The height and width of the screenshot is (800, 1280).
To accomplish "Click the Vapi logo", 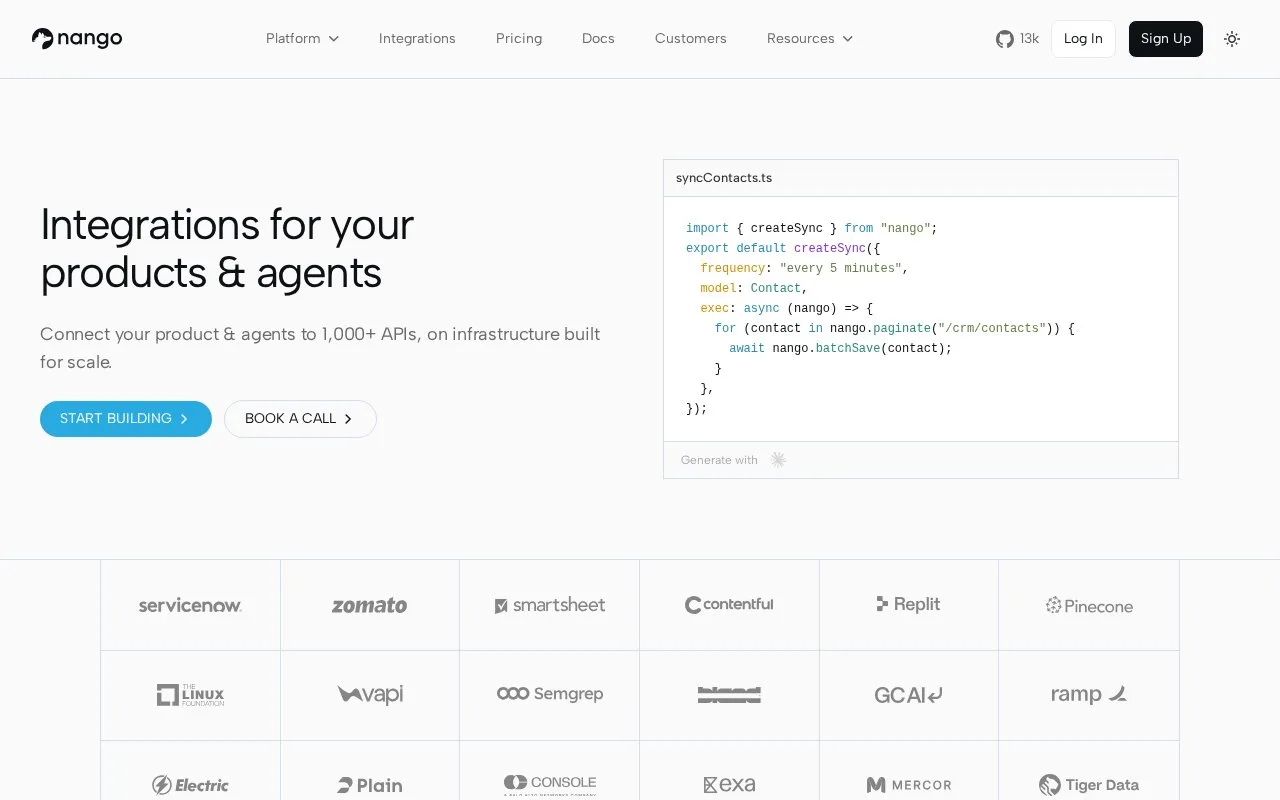I will 370,695.
